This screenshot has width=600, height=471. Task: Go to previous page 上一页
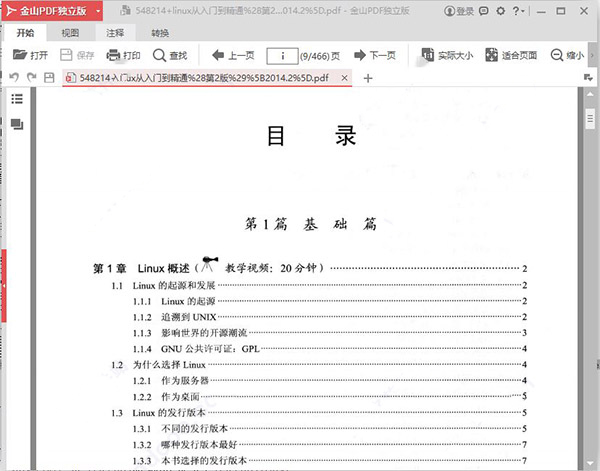point(233,55)
